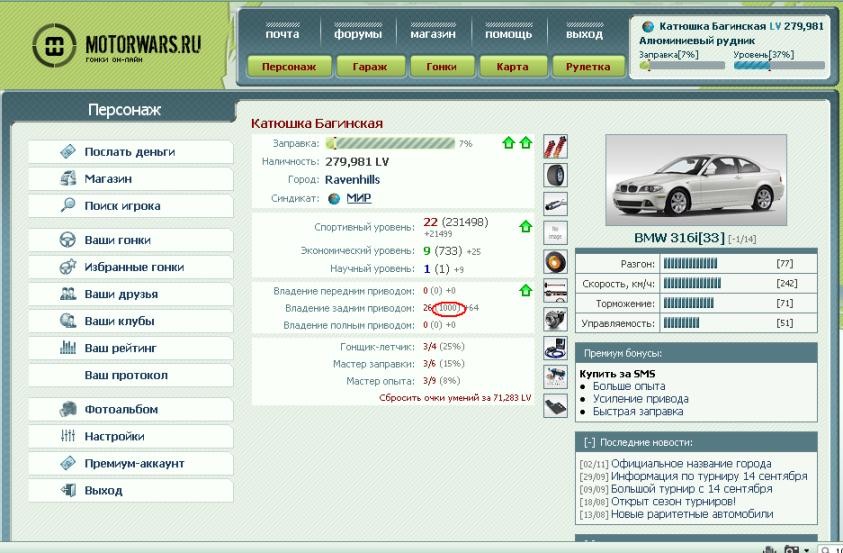Open the магазин top menu
The height and width of the screenshot is (553, 843).
click(433, 33)
